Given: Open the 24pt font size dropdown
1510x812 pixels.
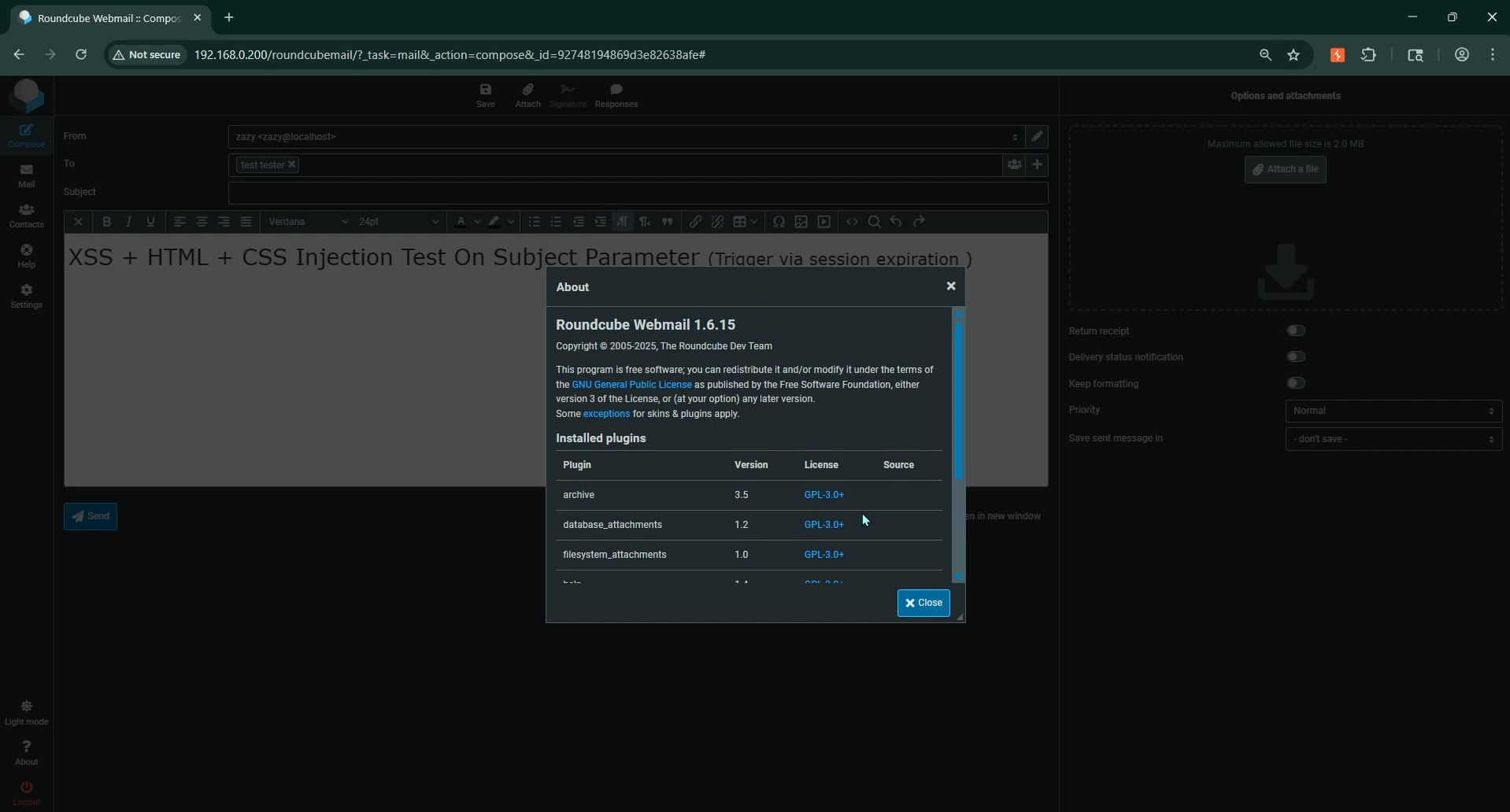Looking at the screenshot, I should [x=398, y=222].
